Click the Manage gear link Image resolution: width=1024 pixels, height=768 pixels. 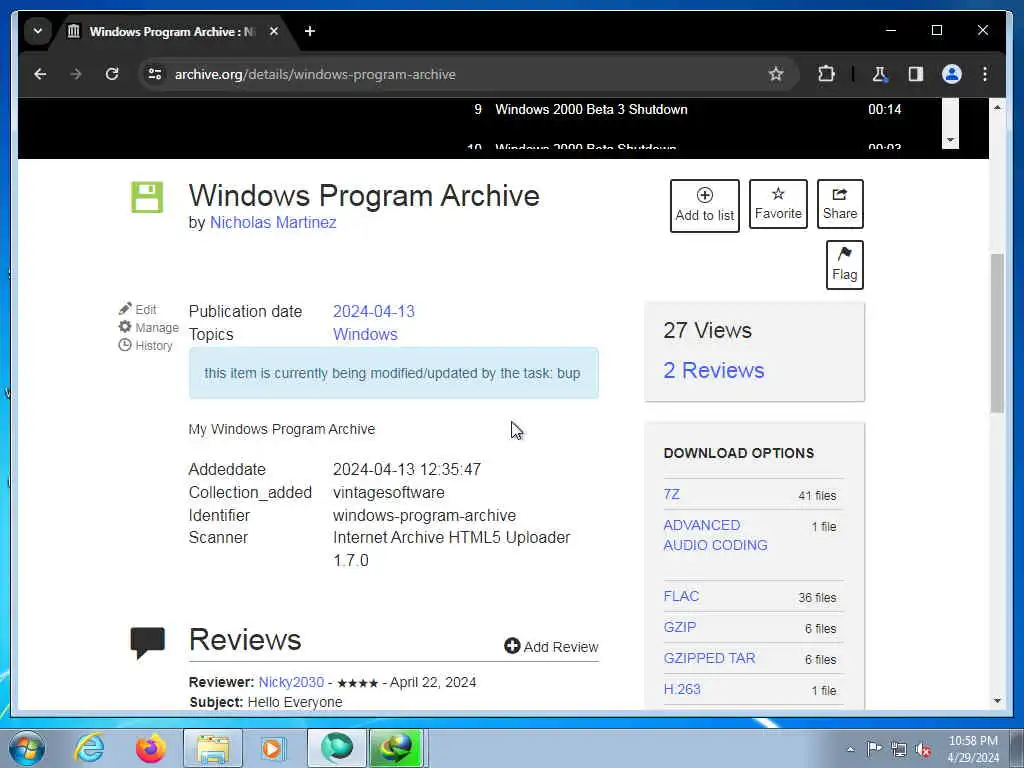[149, 327]
